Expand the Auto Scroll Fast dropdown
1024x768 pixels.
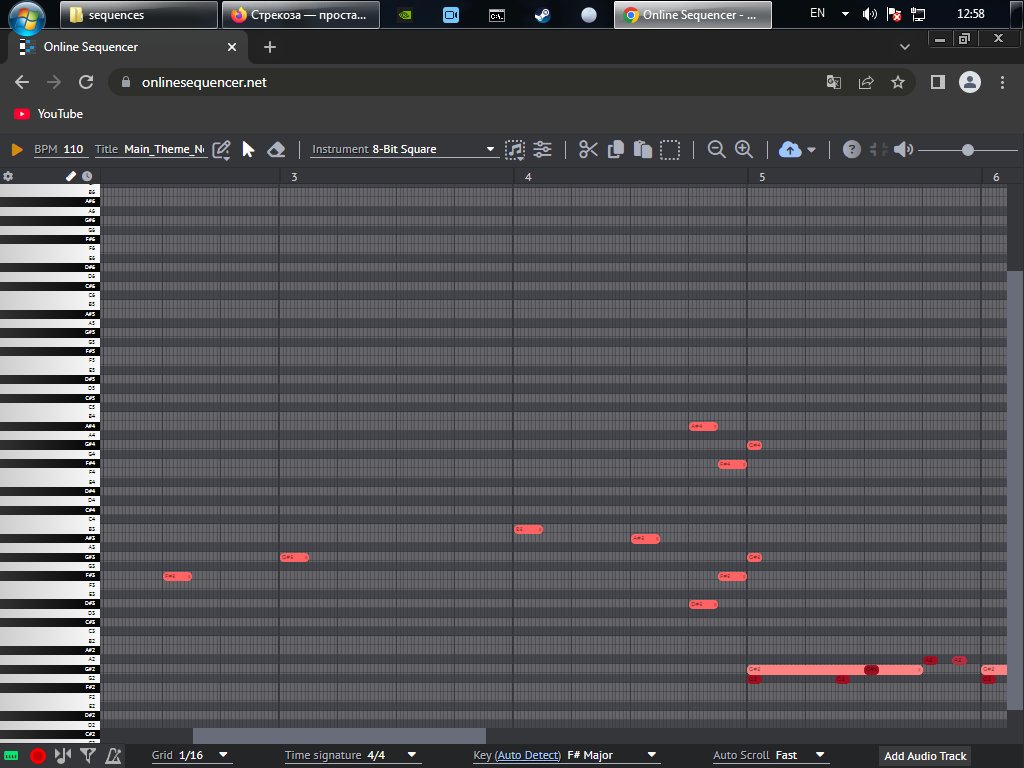coord(769,756)
